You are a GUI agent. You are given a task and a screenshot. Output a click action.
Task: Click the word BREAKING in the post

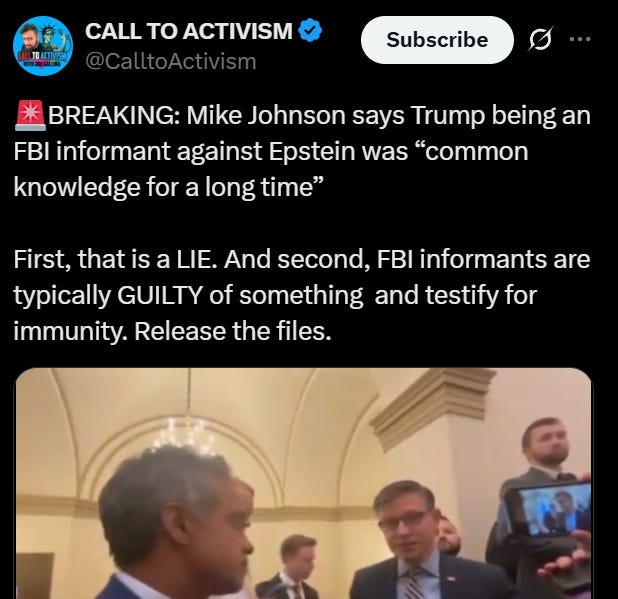coord(114,115)
